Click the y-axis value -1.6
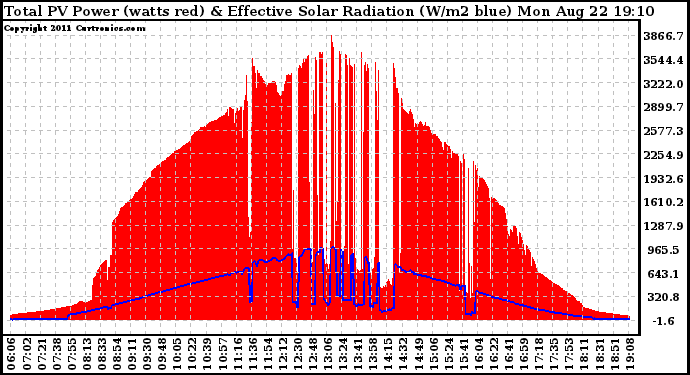Viewport: 690px width, 375px height. (x=663, y=321)
